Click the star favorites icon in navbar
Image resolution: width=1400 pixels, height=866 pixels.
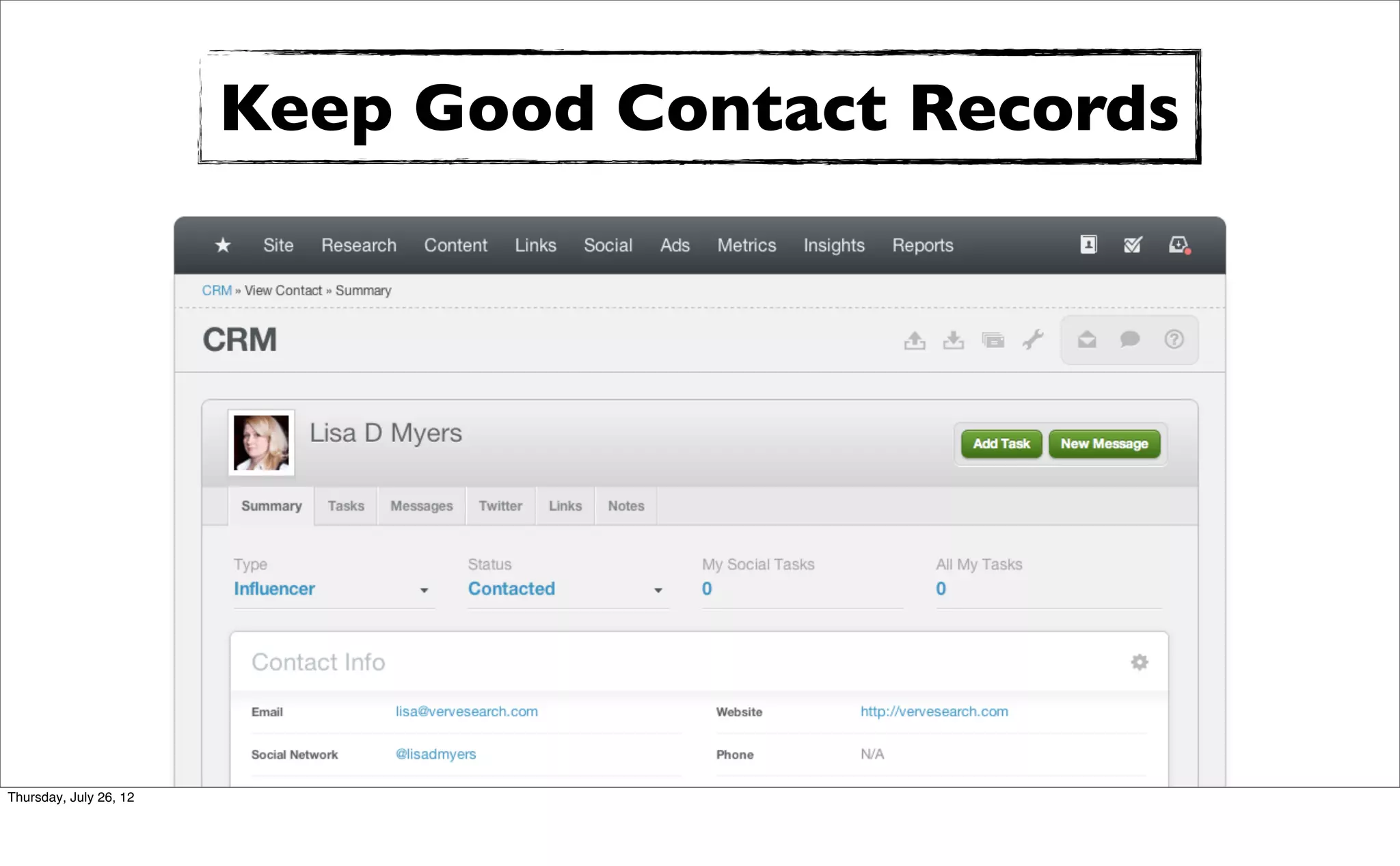[x=223, y=245]
